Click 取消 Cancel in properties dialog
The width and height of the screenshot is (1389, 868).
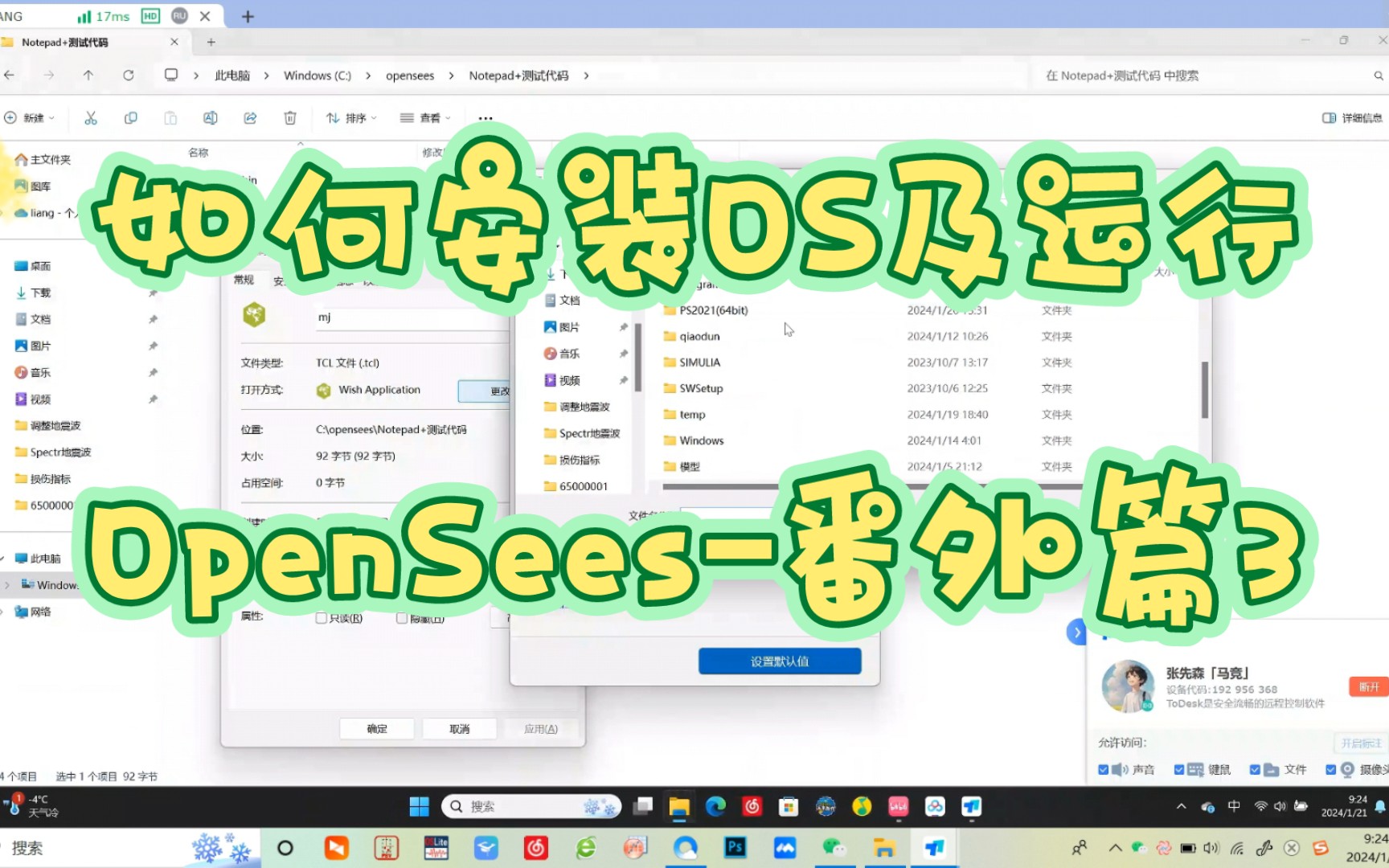(459, 729)
